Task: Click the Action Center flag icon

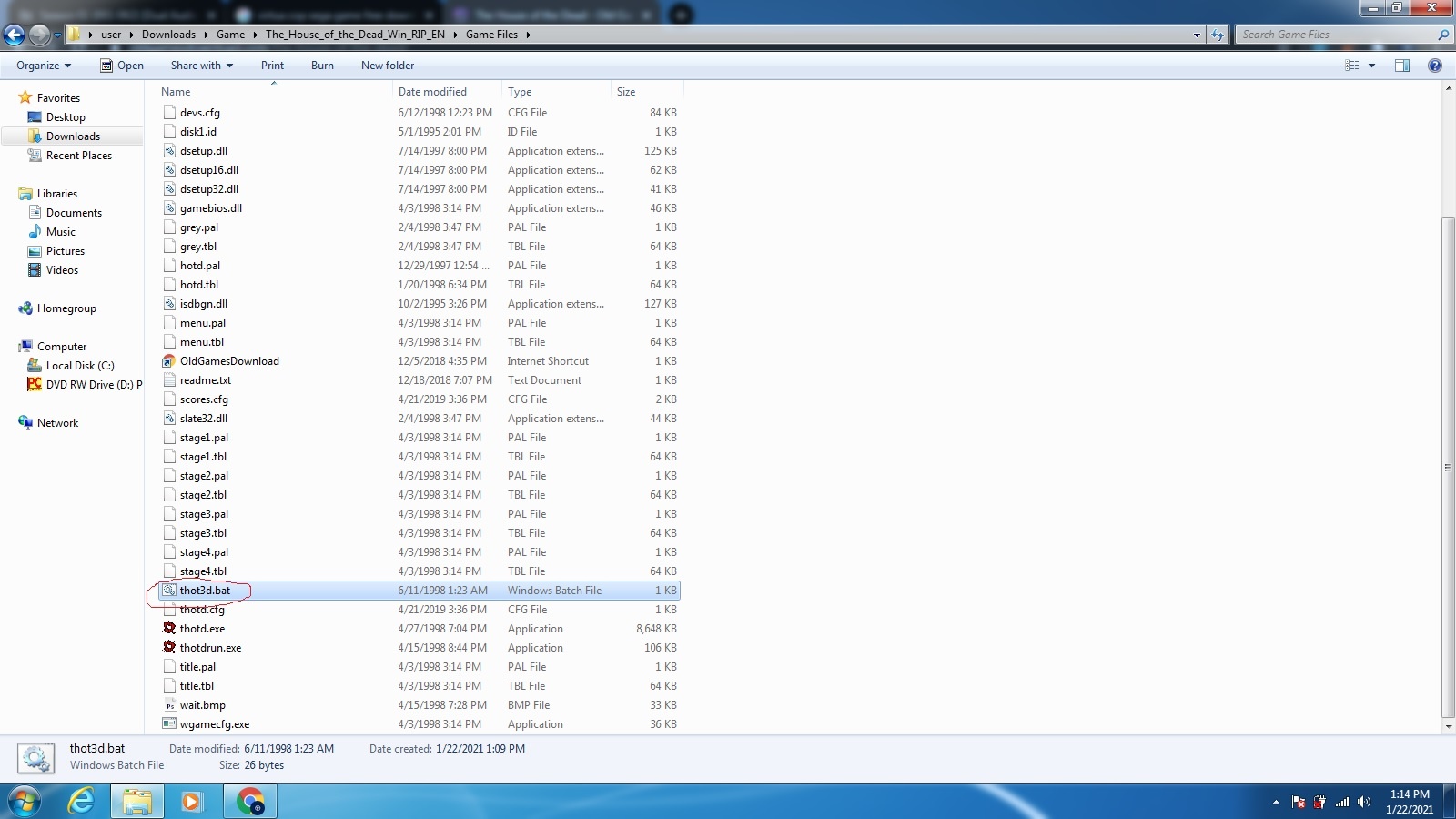Action: point(1299,802)
